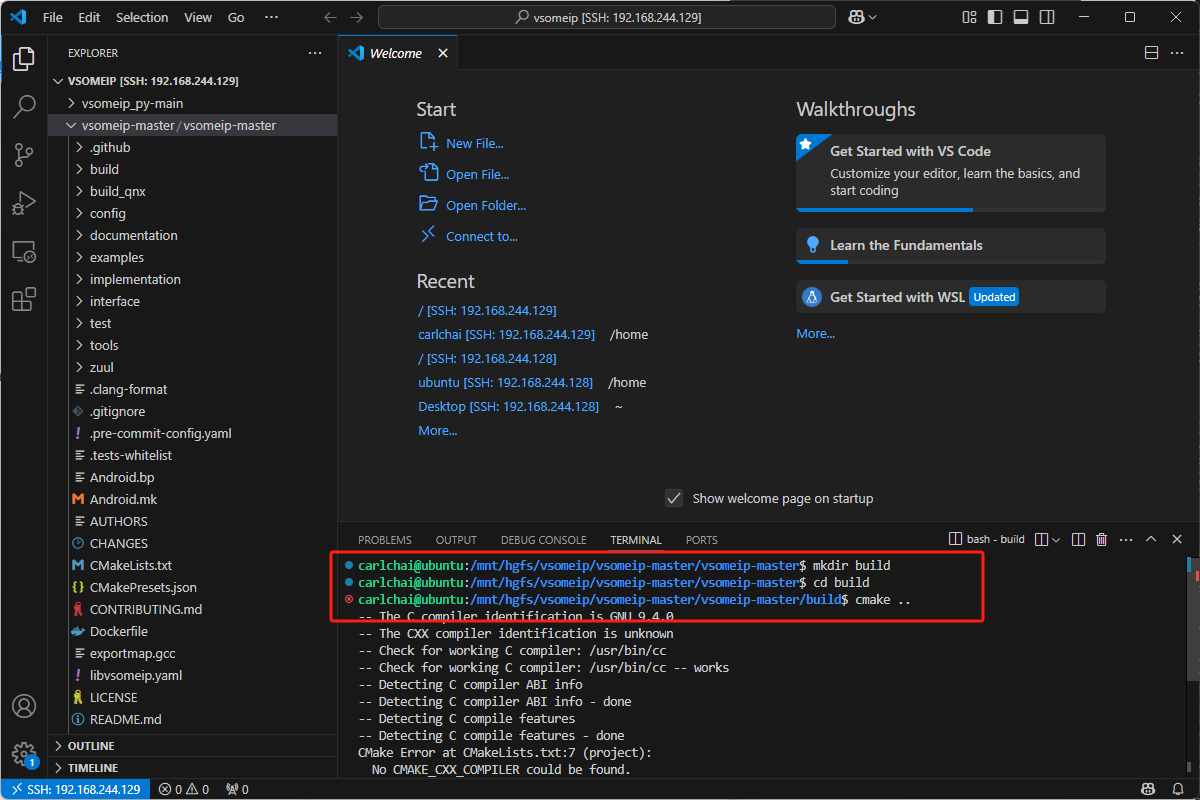
Task: Open terminal panel More Actions ellipsis
Action: (x=1126, y=539)
